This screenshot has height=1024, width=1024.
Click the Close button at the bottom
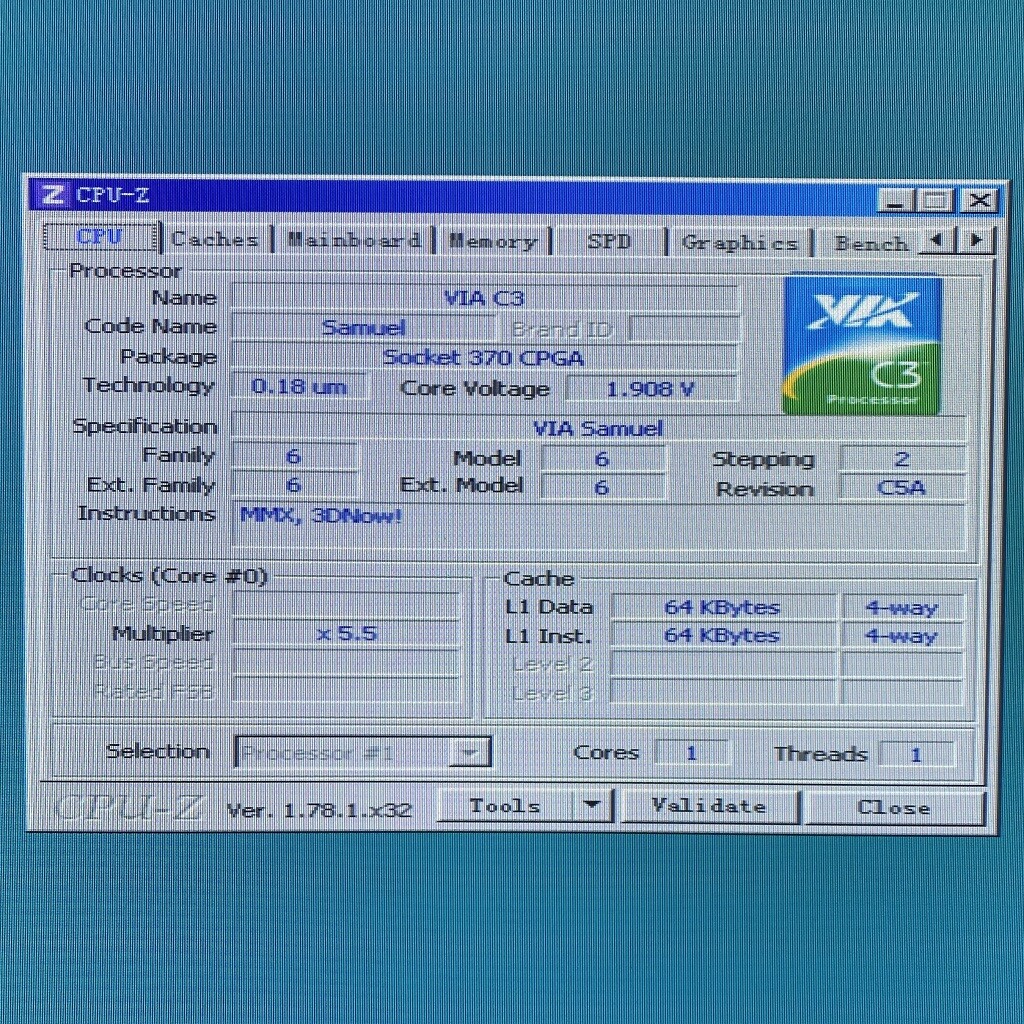pyautogui.click(x=894, y=807)
